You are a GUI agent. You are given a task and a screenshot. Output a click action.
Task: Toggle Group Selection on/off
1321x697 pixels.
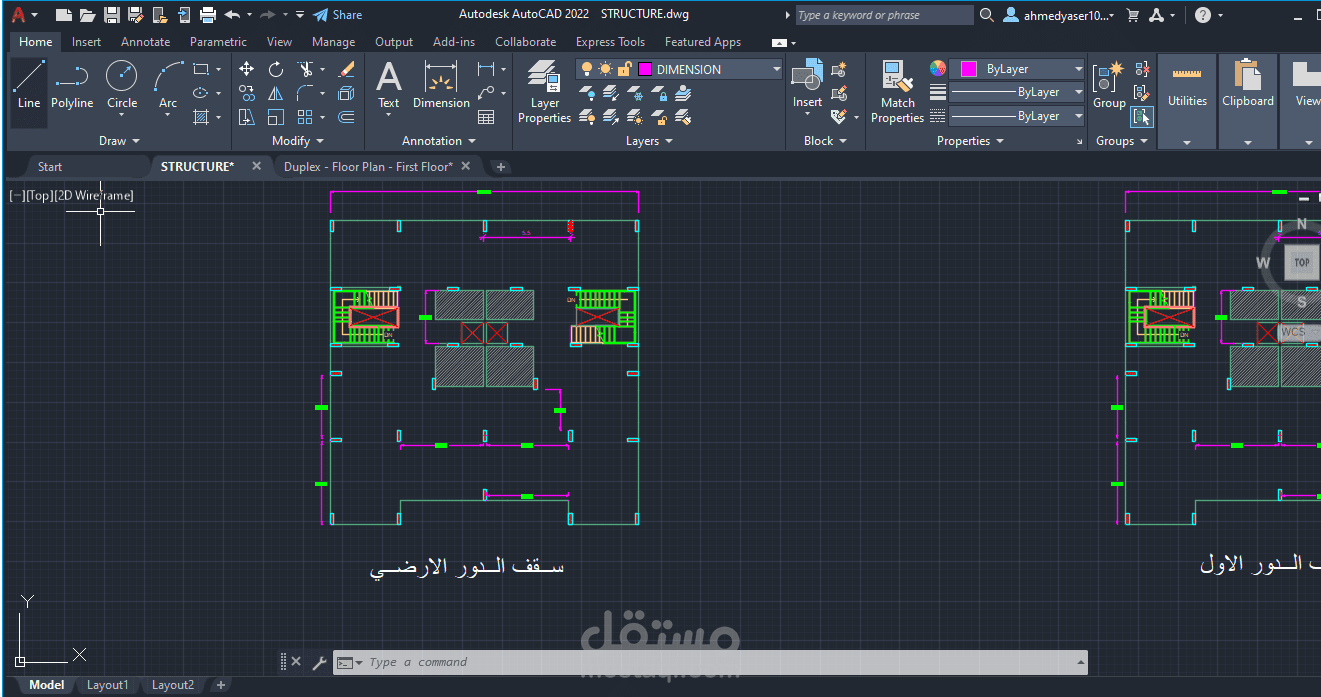pyautogui.click(x=1142, y=117)
